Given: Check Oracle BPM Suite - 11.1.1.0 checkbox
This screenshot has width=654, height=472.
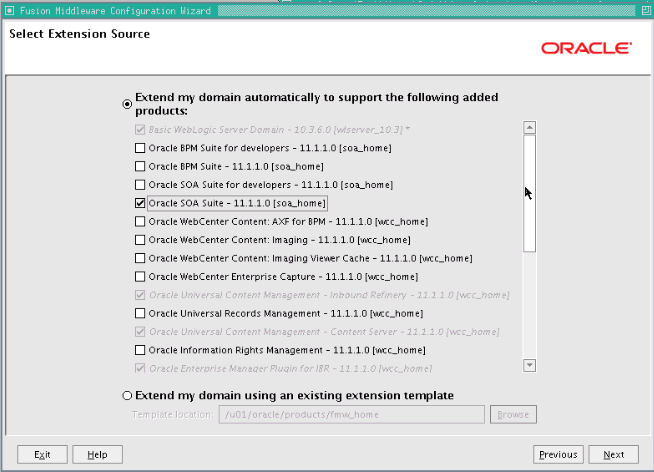Looking at the screenshot, I should point(140,166).
